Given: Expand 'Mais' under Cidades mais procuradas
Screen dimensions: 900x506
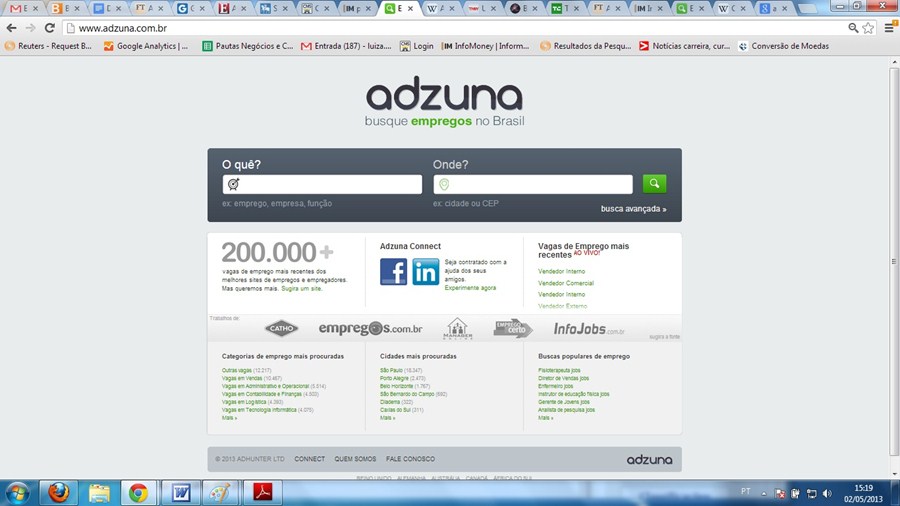Looking at the screenshot, I should tap(387, 418).
